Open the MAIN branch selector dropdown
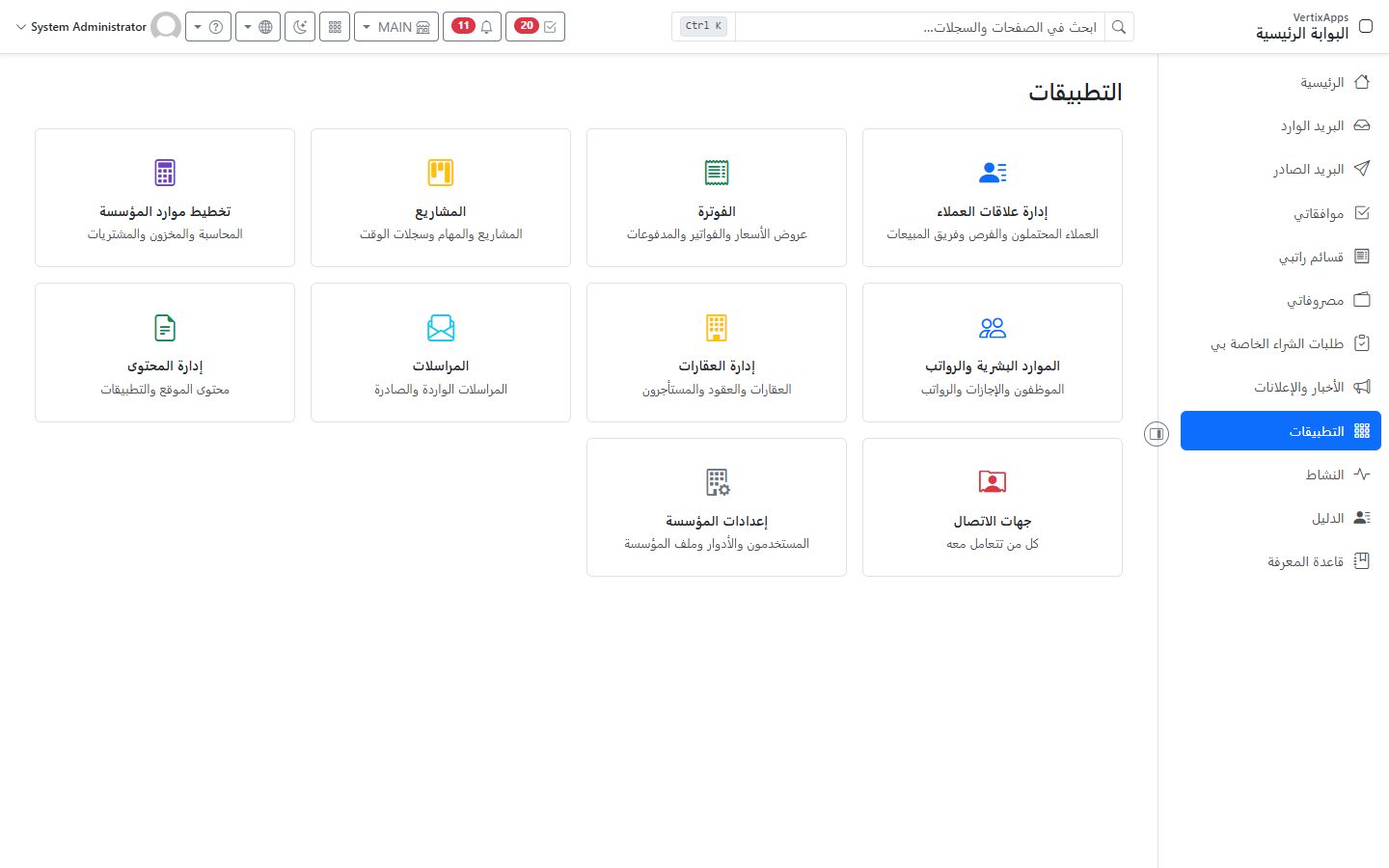1389x868 pixels. [396, 27]
